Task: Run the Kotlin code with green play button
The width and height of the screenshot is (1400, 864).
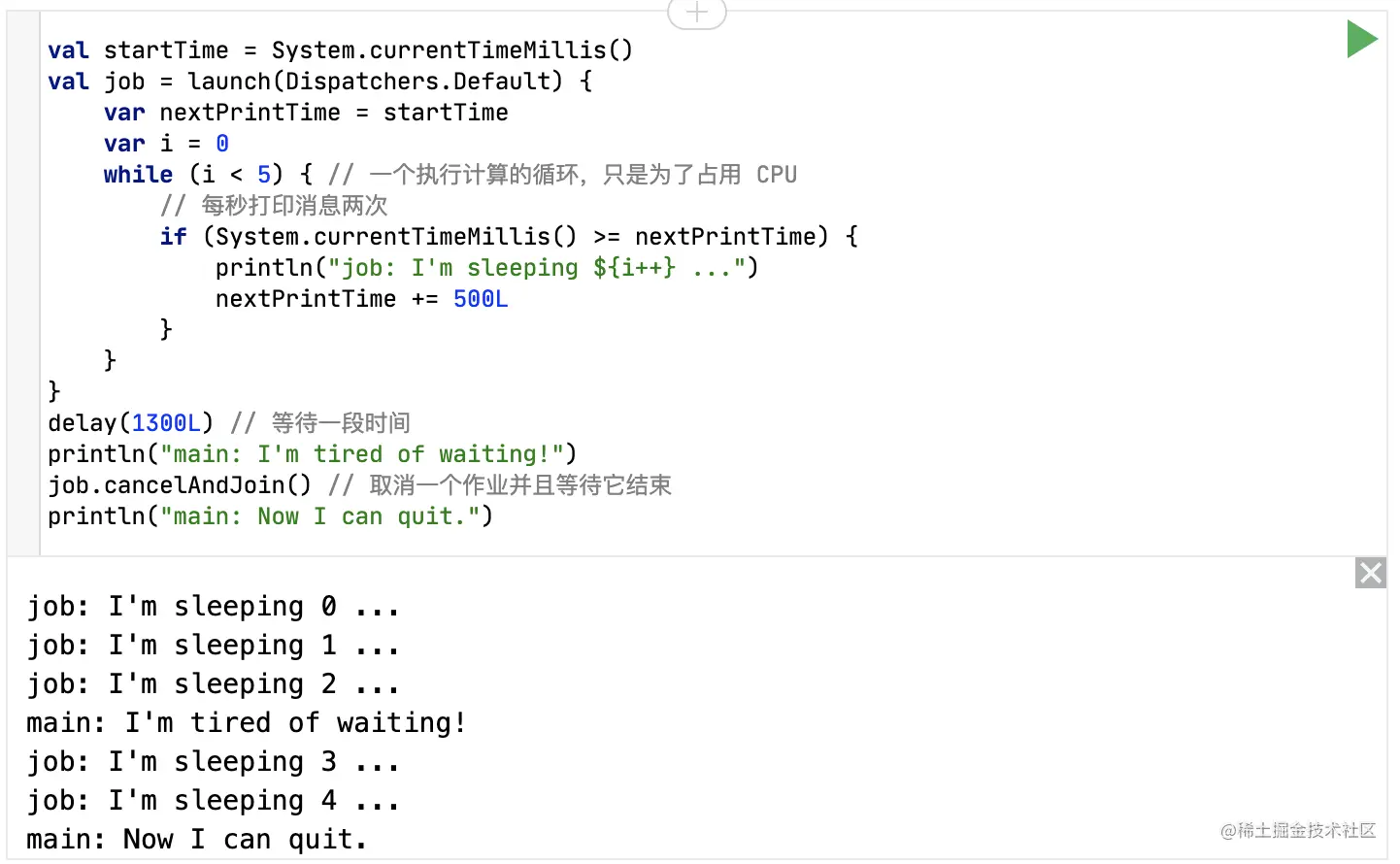Action: pyautogui.click(x=1362, y=40)
